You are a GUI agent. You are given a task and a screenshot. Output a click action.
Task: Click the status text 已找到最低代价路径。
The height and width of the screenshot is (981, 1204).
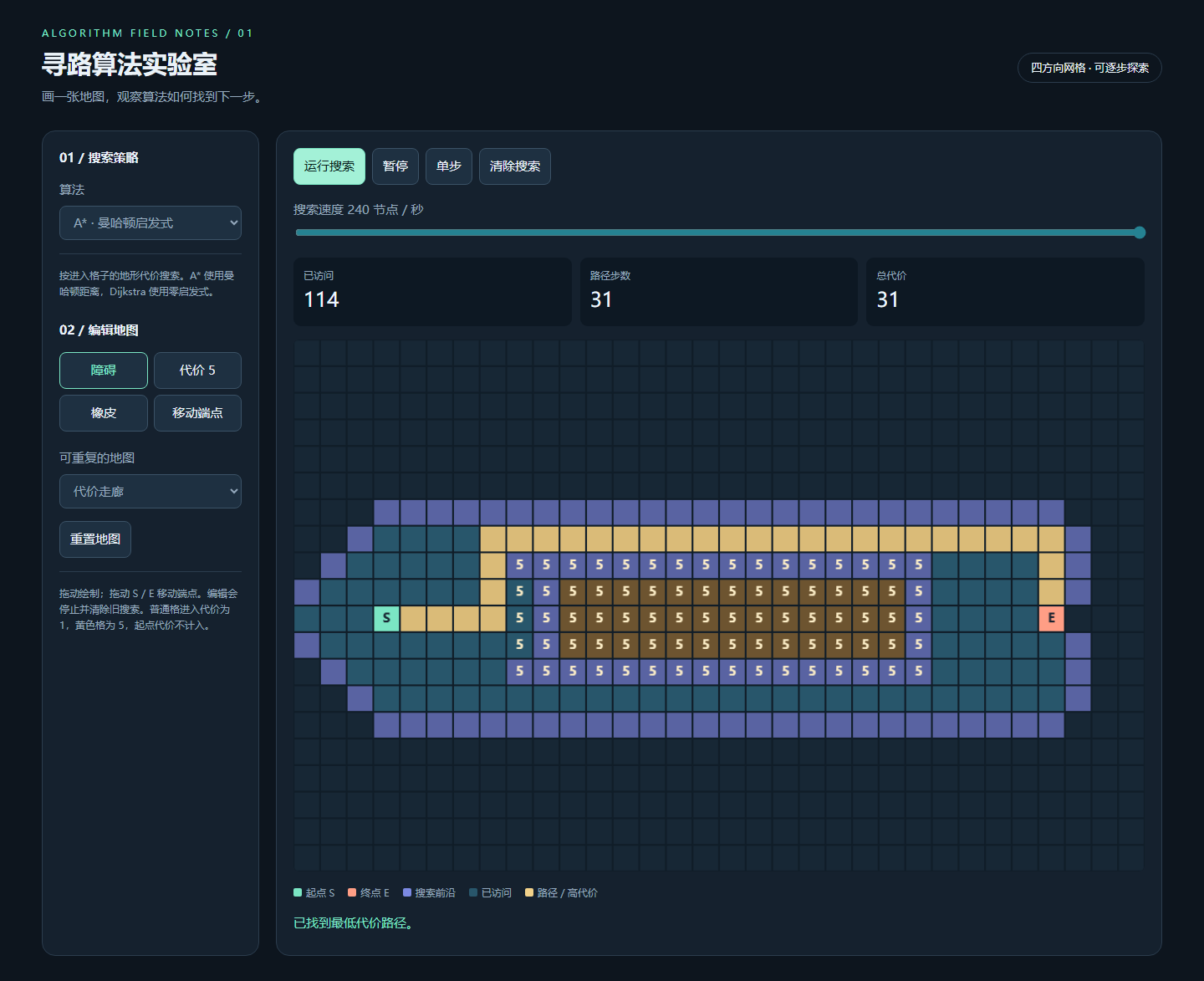click(x=355, y=923)
